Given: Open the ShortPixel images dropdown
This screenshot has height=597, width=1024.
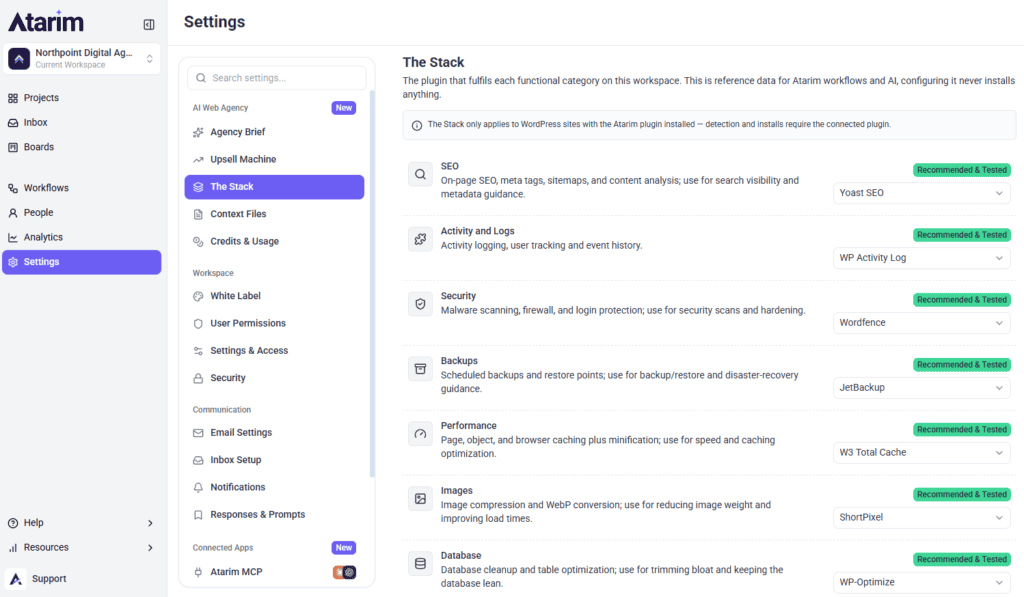Looking at the screenshot, I should click(x=921, y=517).
